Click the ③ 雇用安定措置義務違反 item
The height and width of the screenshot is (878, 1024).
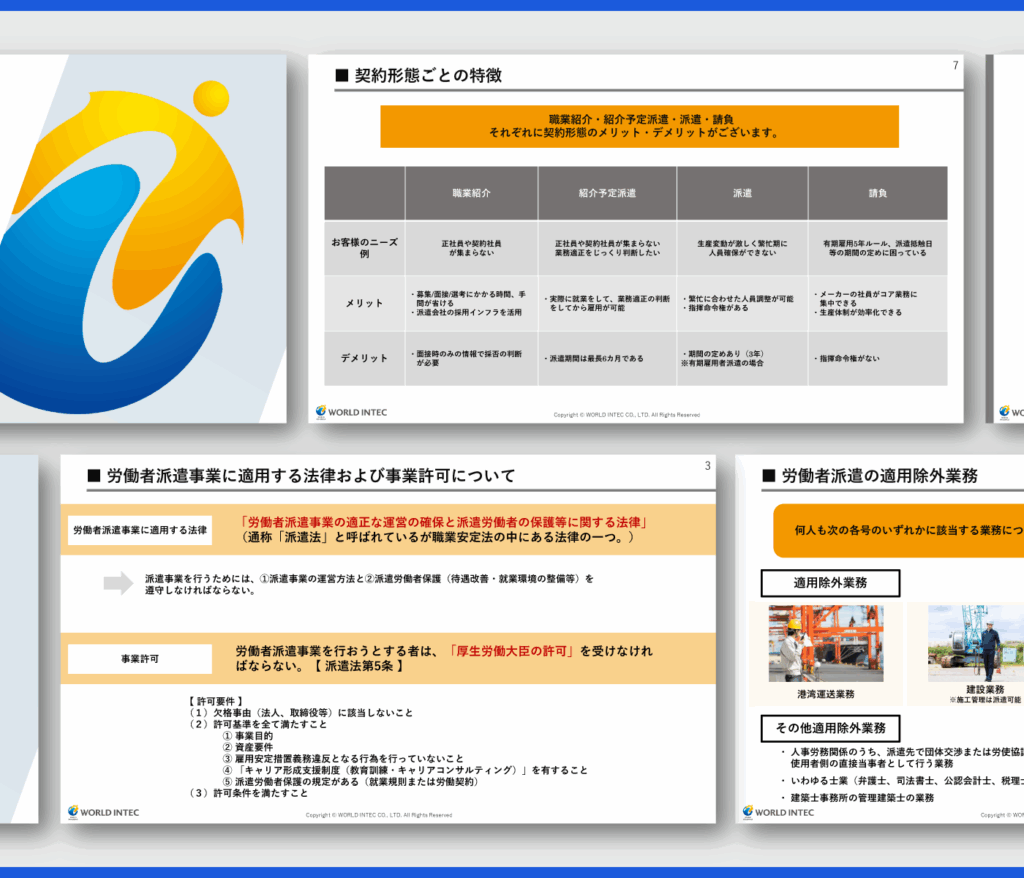pos(343,758)
